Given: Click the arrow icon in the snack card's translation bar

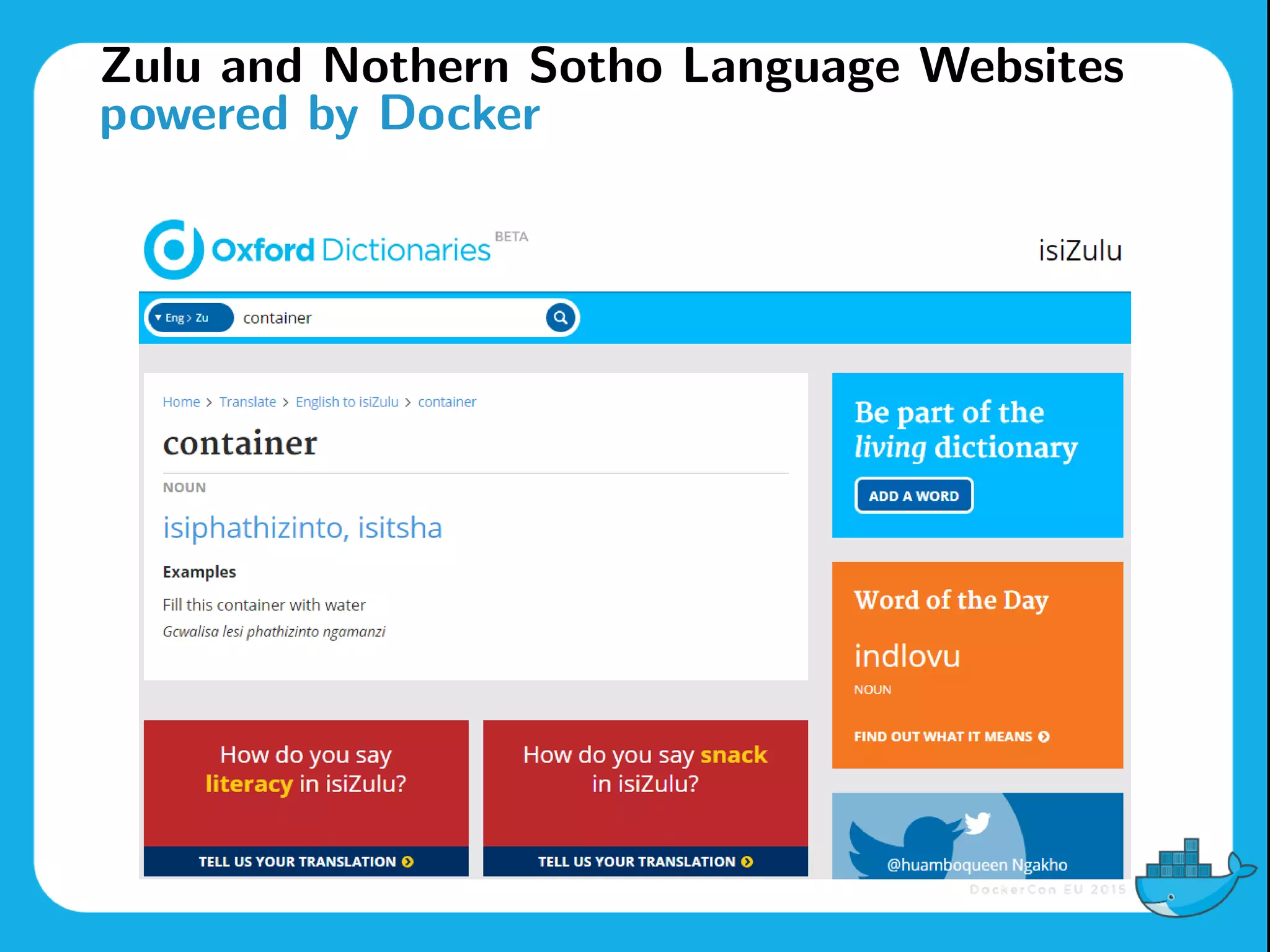Looking at the screenshot, I should click(x=747, y=862).
